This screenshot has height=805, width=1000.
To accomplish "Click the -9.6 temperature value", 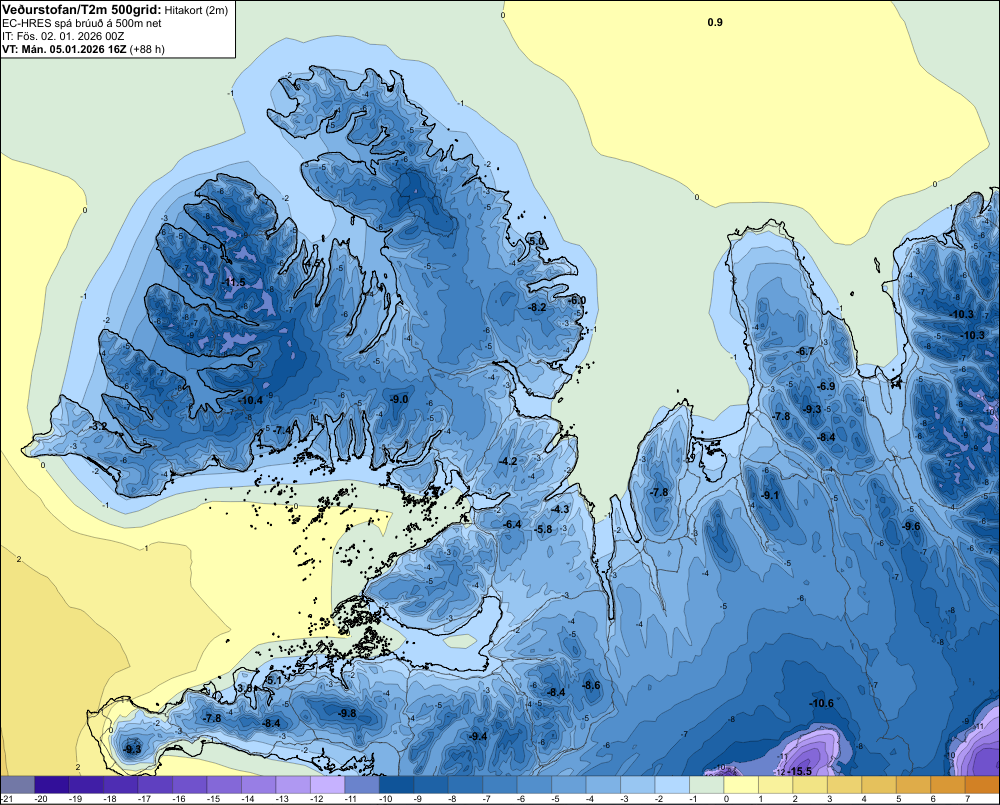I will (911, 526).
